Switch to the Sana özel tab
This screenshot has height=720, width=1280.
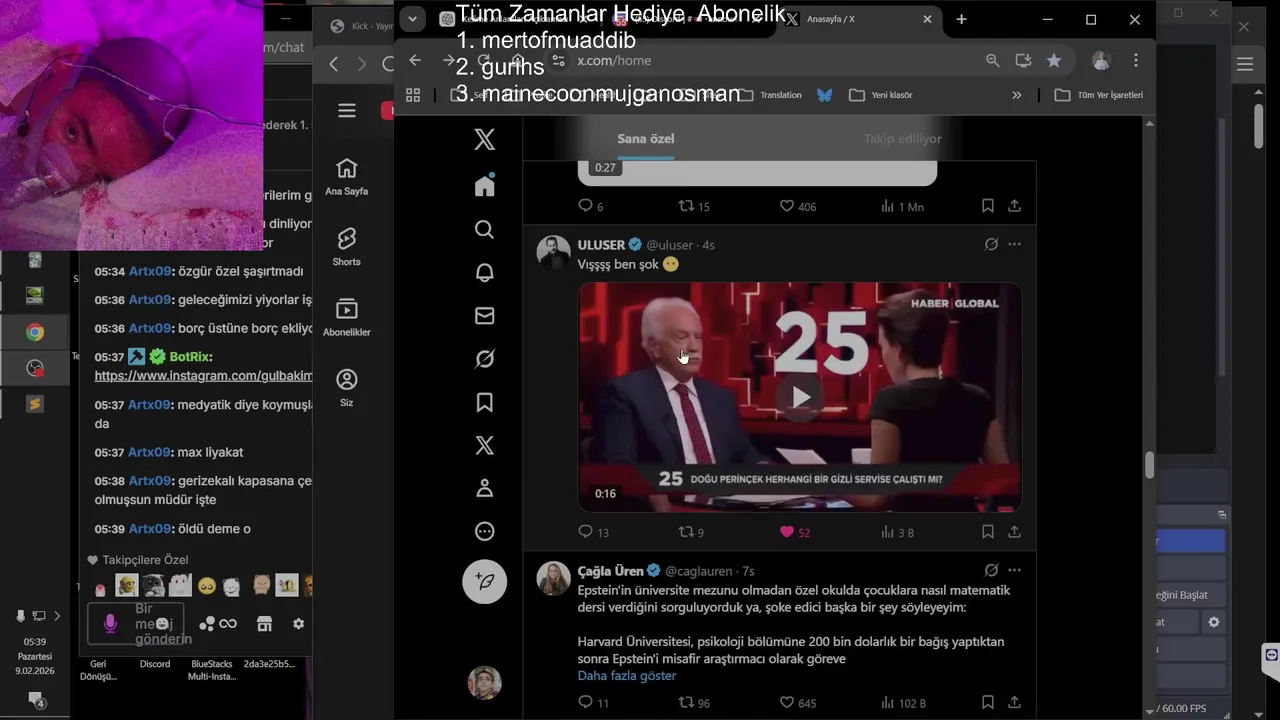(x=646, y=139)
